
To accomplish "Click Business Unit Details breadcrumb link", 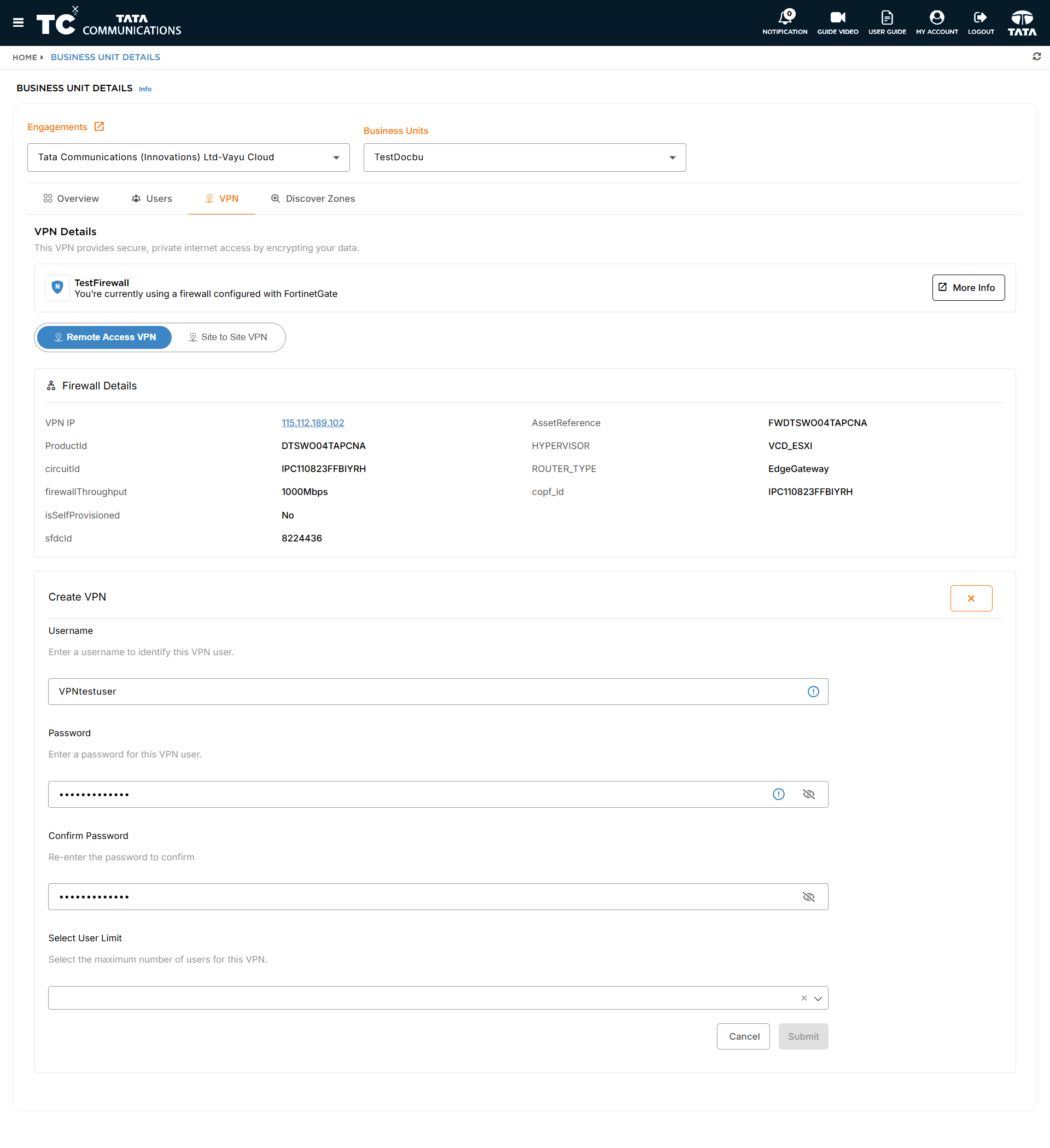I will 106,57.
